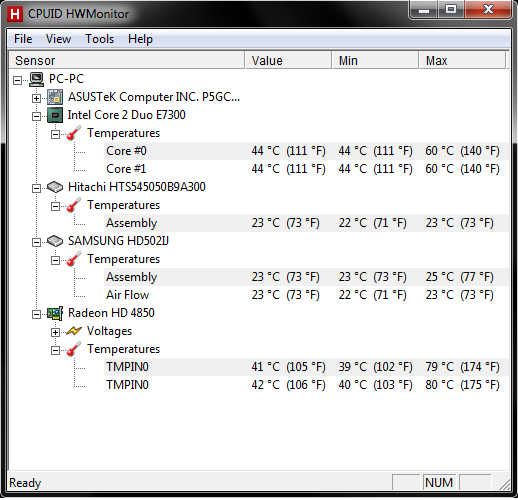Select the Core #0 temperature row

pyautogui.click(x=306, y=151)
